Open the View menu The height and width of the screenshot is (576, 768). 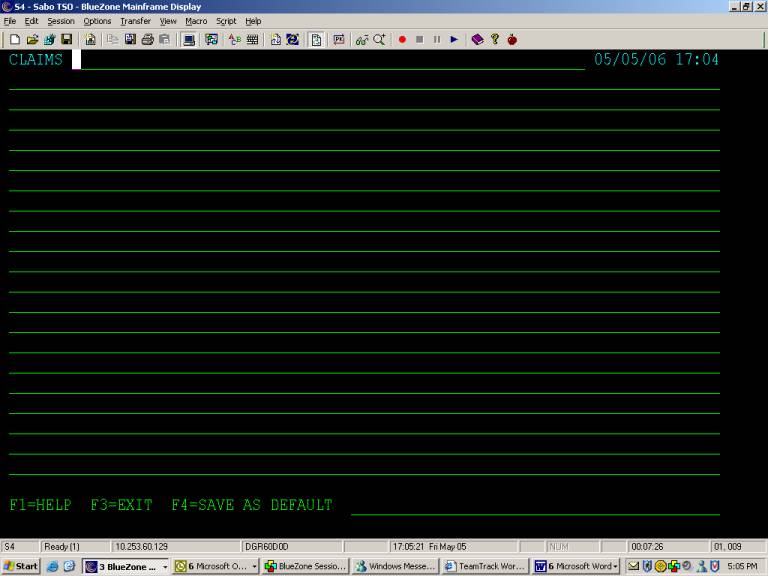point(168,21)
